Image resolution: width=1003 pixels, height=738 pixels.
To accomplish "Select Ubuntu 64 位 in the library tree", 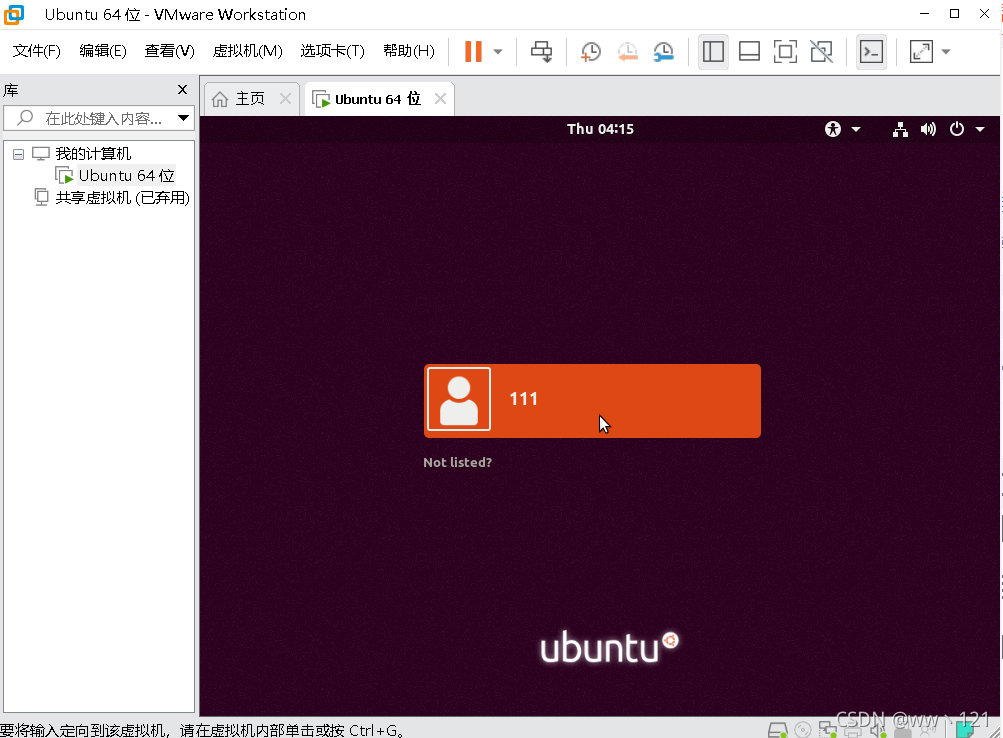I will coord(126,175).
